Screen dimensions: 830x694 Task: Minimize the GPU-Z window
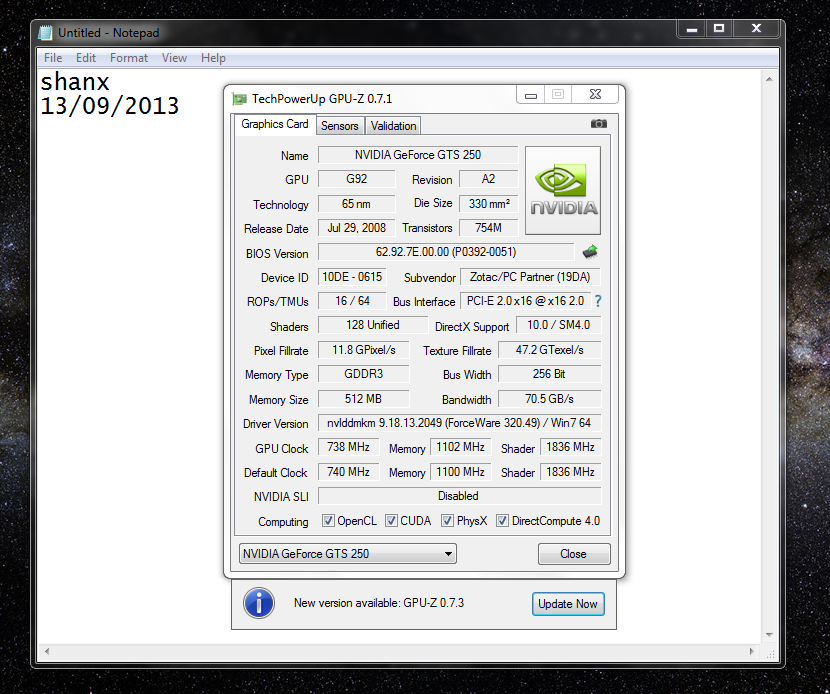[x=531, y=95]
